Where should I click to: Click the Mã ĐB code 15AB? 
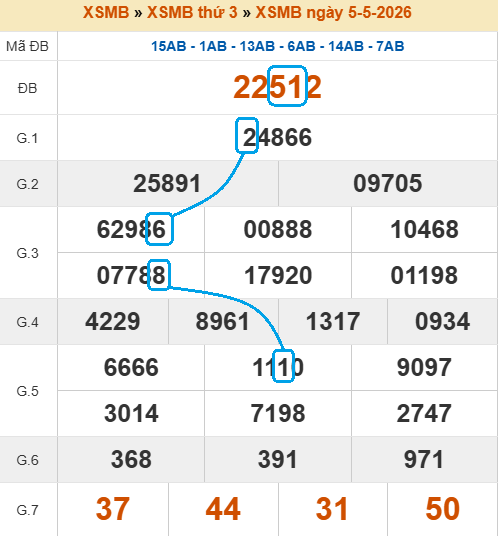pyautogui.click(x=169, y=46)
